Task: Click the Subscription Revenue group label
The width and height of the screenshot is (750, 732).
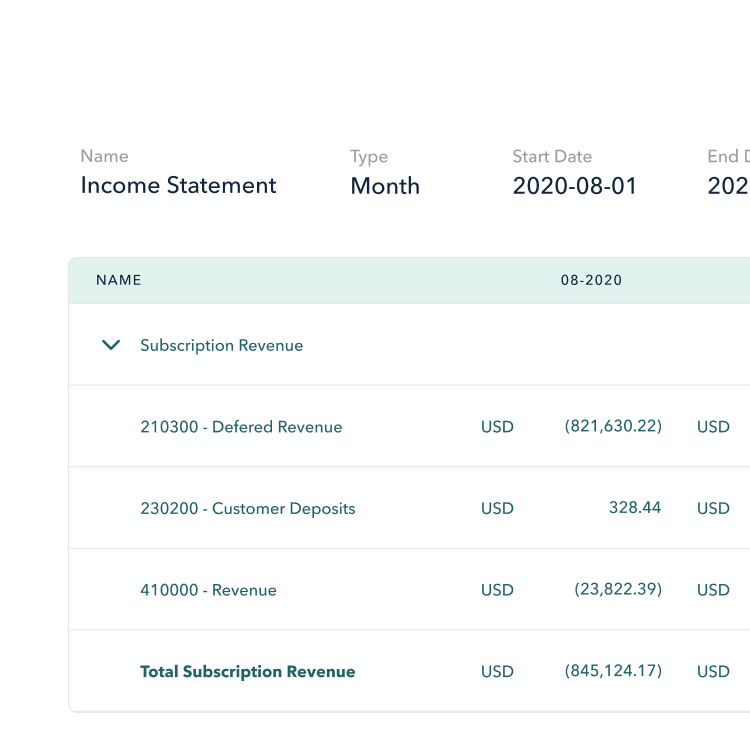Action: click(x=221, y=345)
